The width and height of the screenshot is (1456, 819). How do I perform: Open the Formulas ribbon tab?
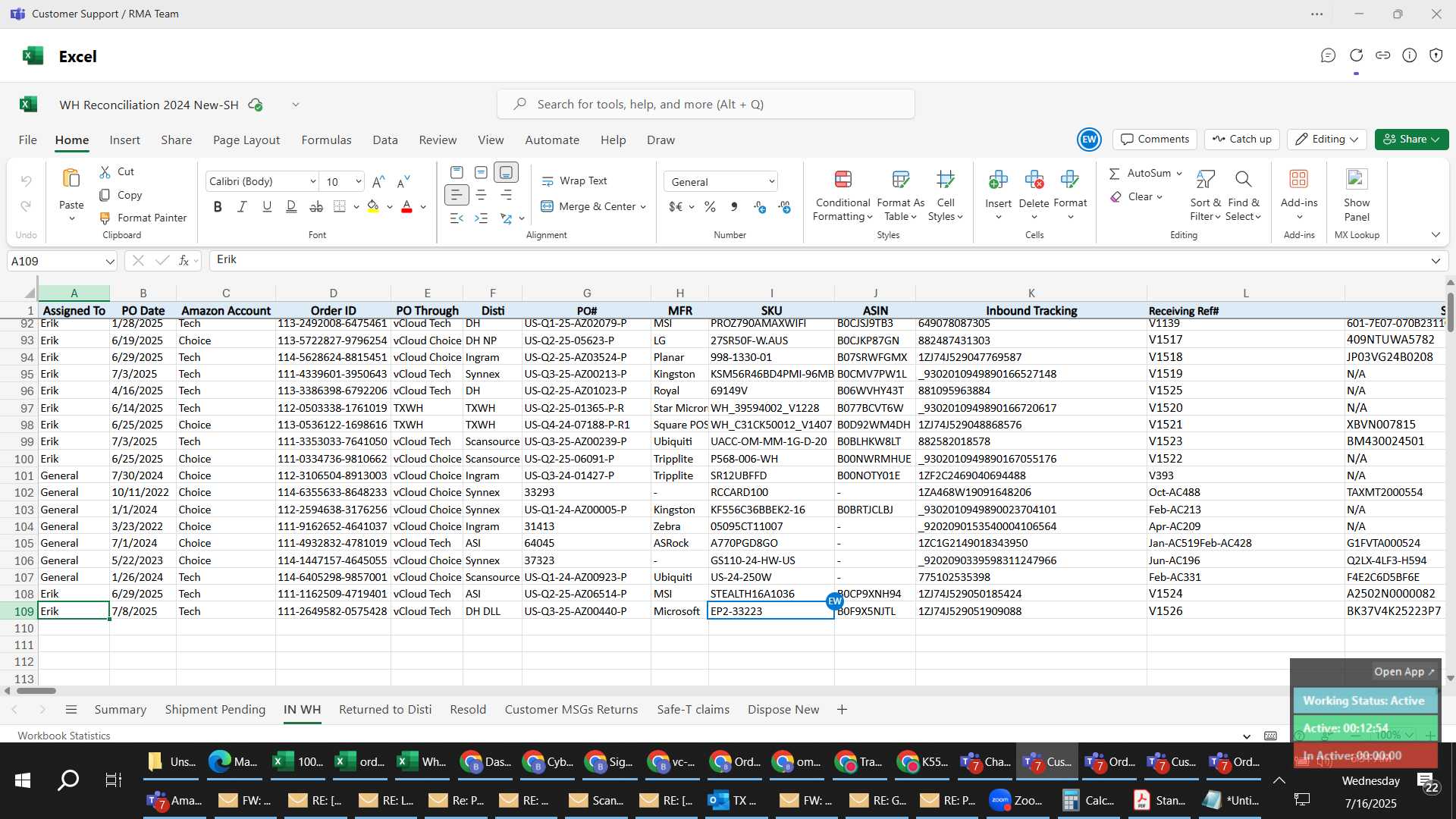coord(326,140)
